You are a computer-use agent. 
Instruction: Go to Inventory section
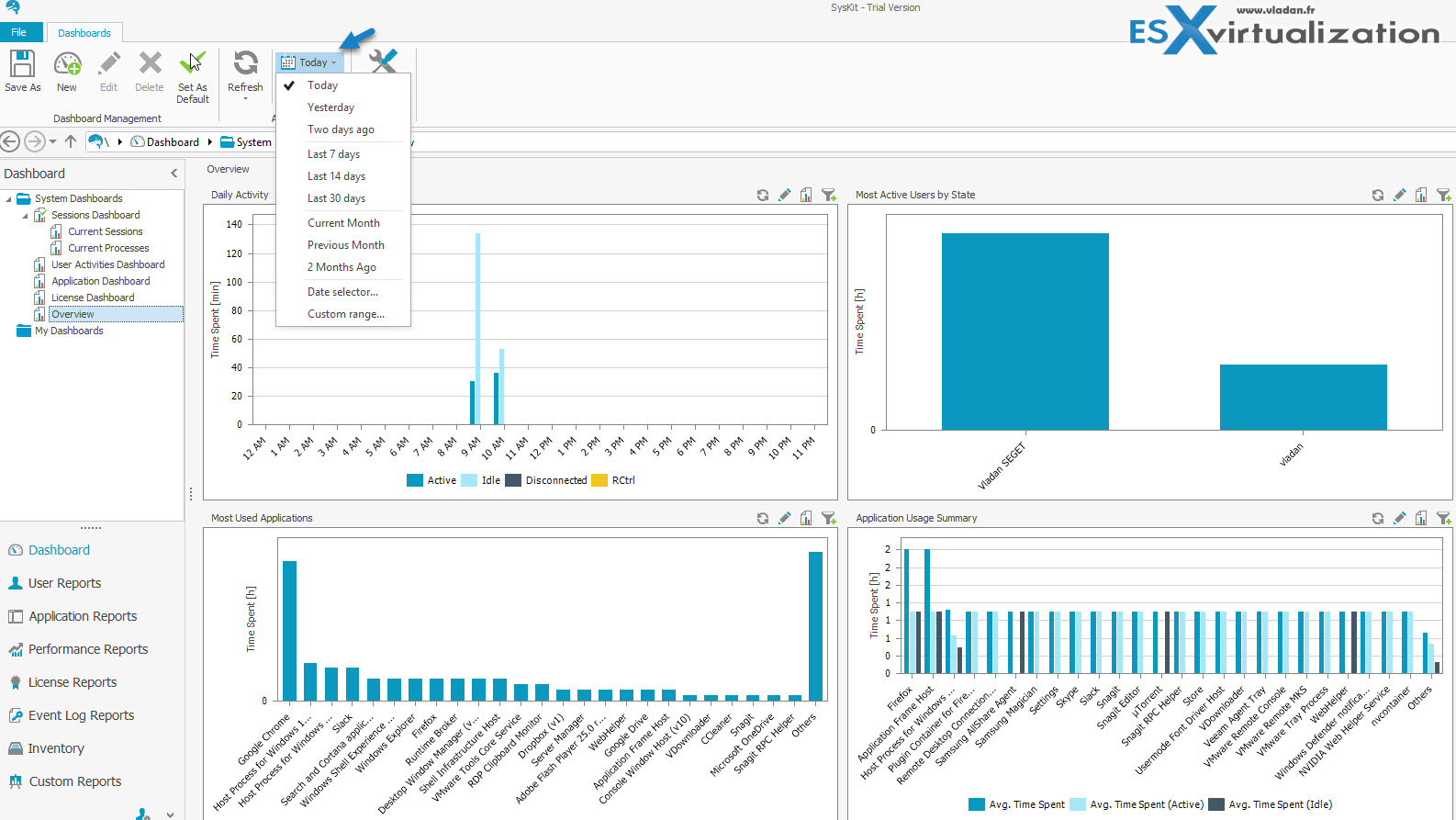(56, 748)
